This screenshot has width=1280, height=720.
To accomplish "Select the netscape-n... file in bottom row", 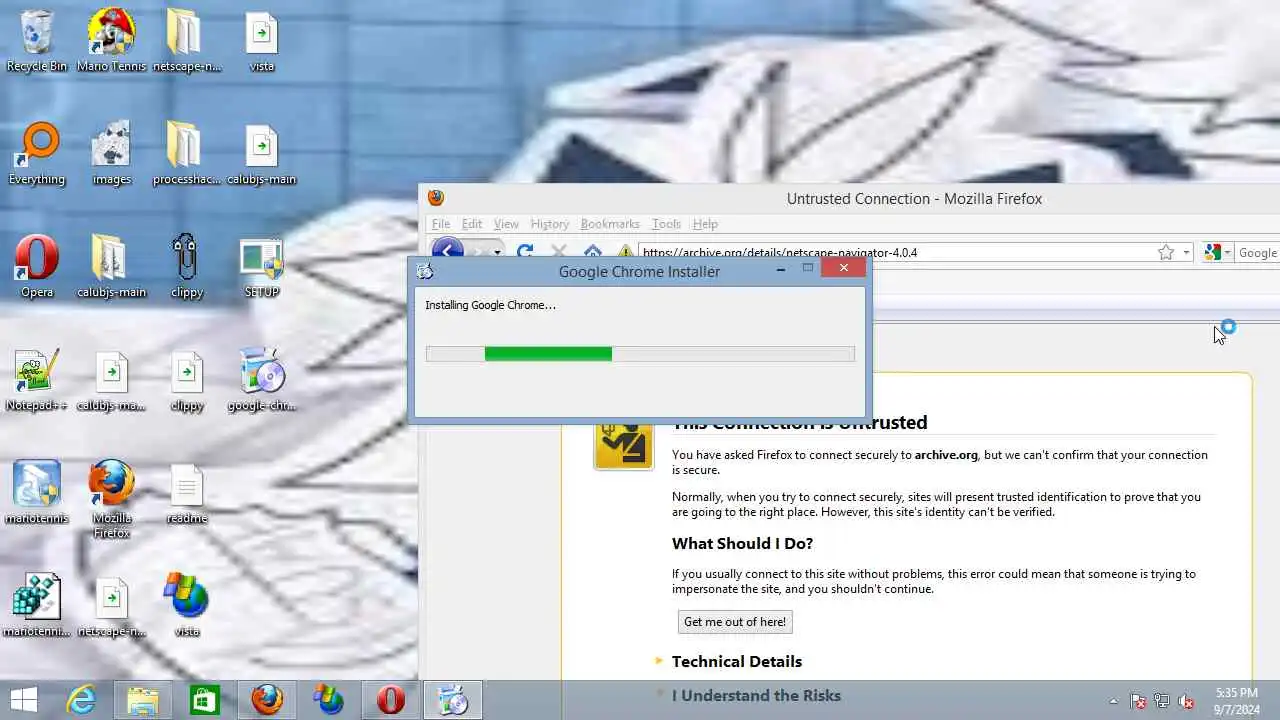I will (111, 605).
